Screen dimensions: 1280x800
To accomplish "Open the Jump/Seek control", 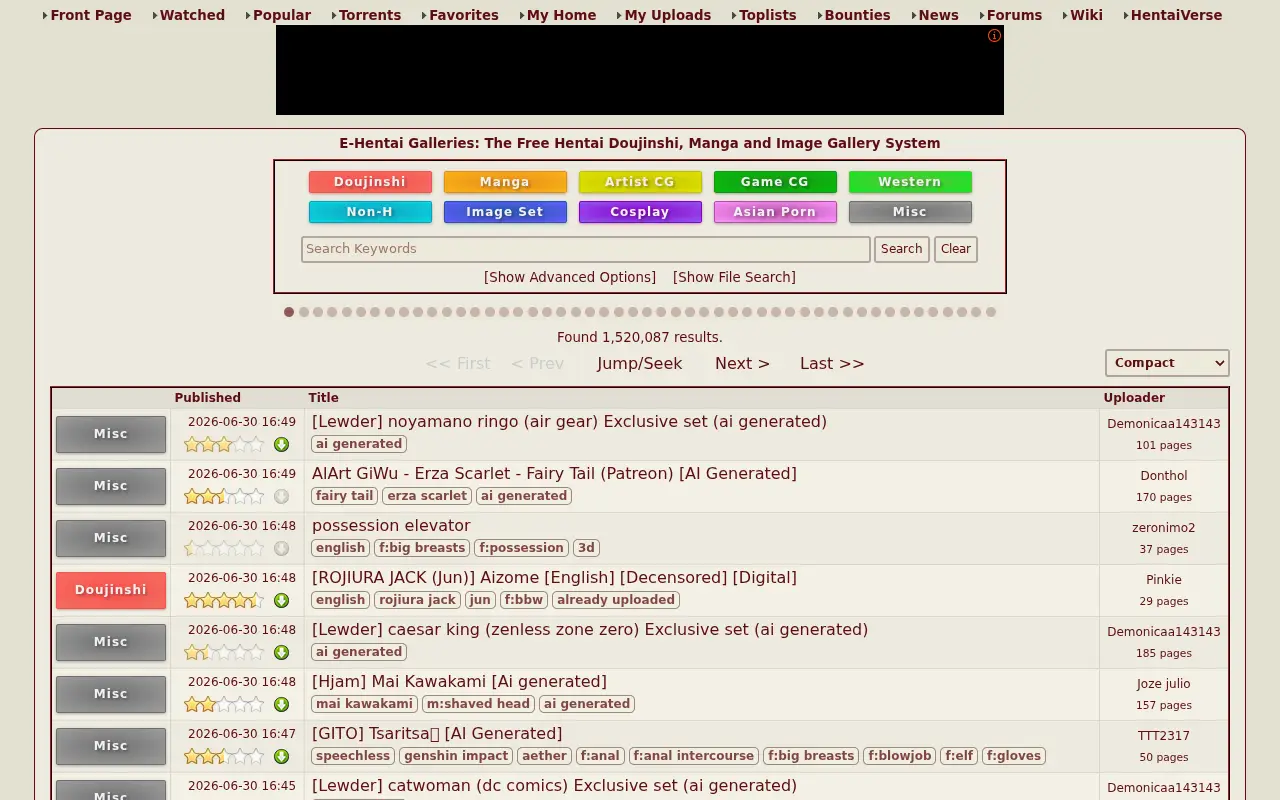I will (x=640, y=363).
